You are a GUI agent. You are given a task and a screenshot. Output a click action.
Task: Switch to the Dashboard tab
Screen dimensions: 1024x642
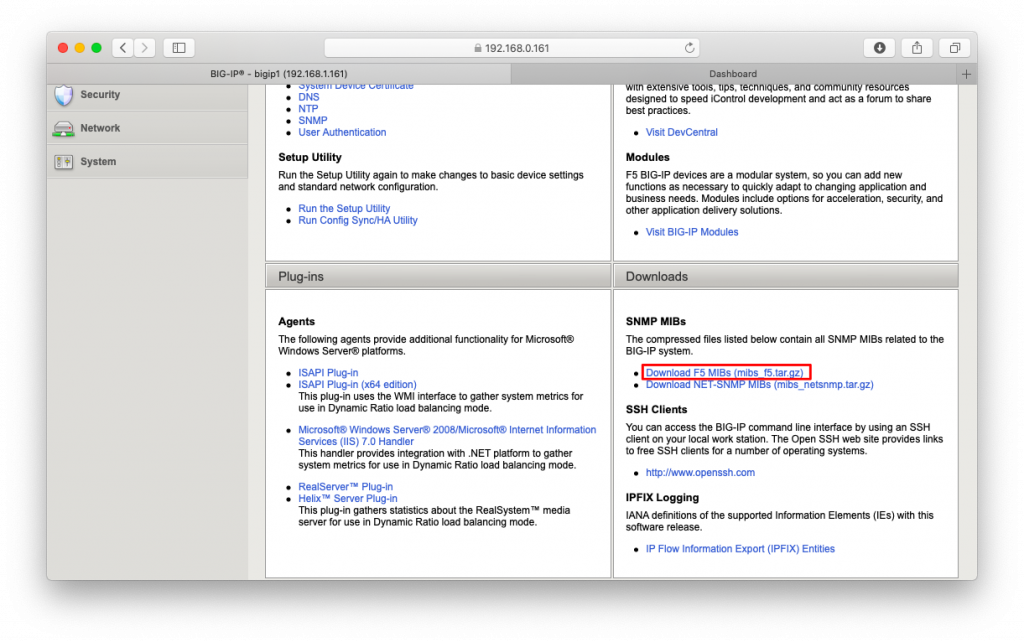point(732,74)
